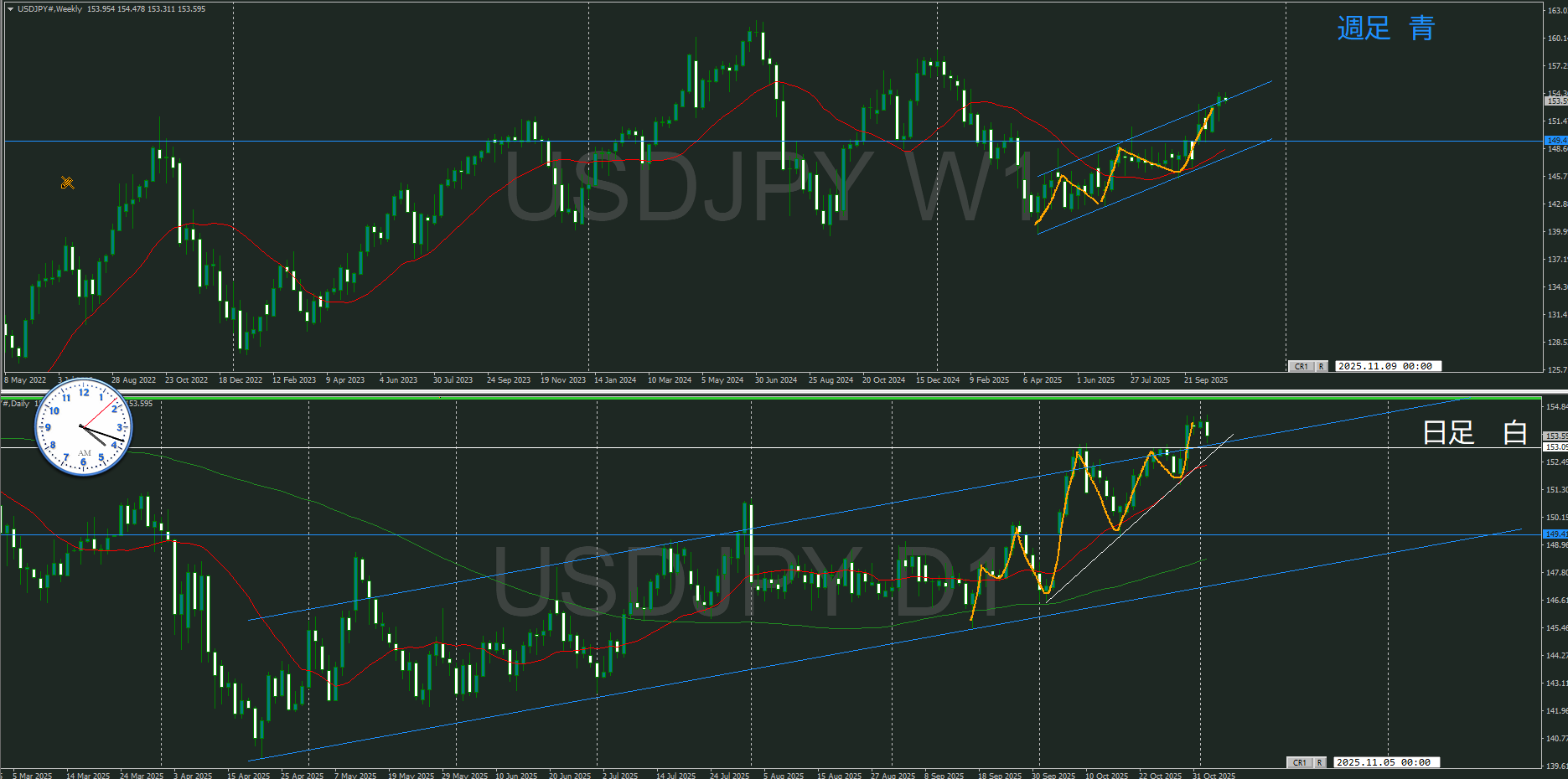Click the analog clock widget

83,427
